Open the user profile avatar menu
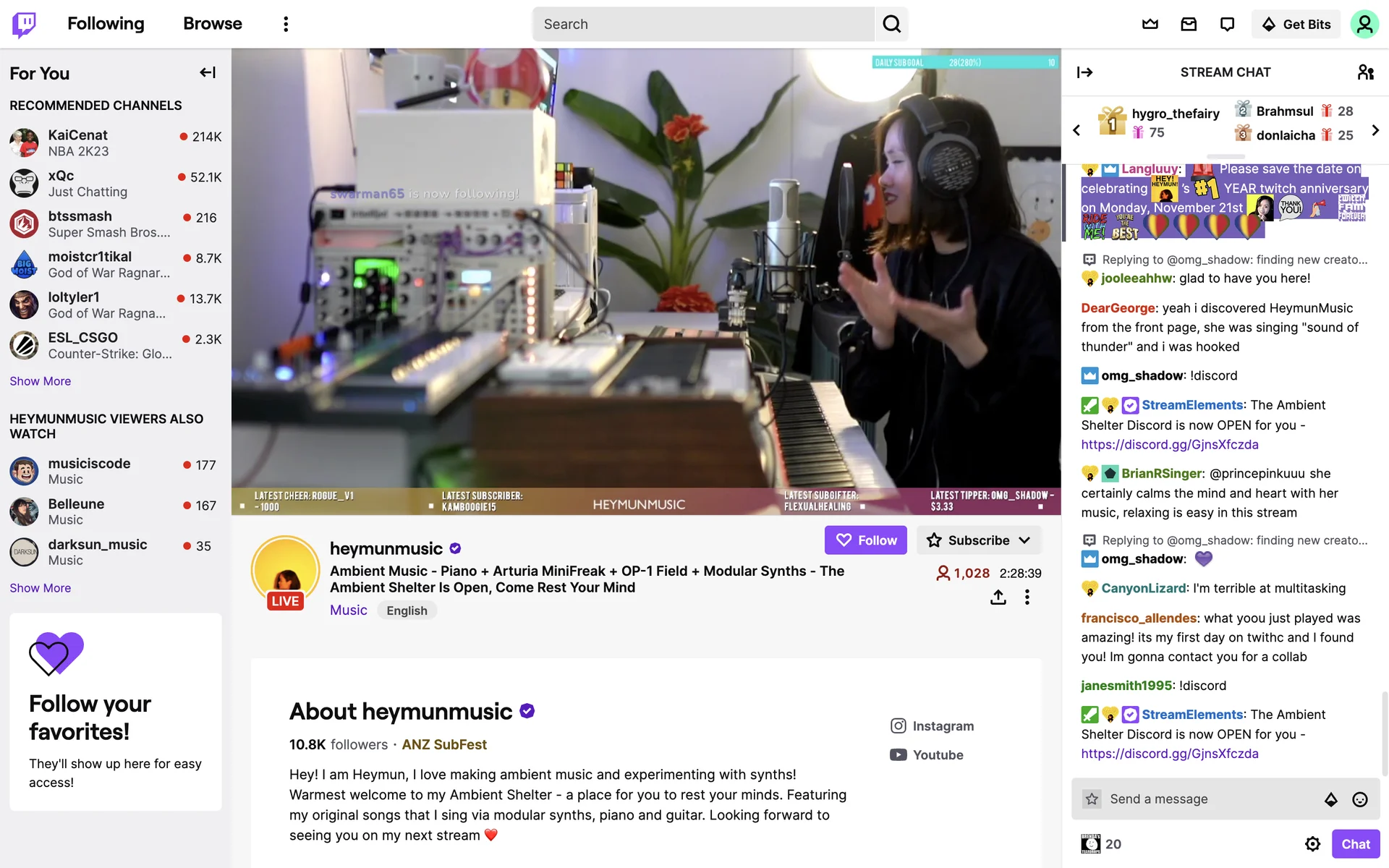Screen dimensions: 1389x868 pyautogui.click(x=1364, y=25)
